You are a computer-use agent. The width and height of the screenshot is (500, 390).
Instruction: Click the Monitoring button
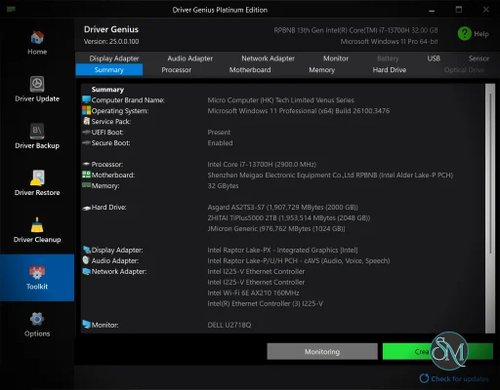tap(322, 352)
